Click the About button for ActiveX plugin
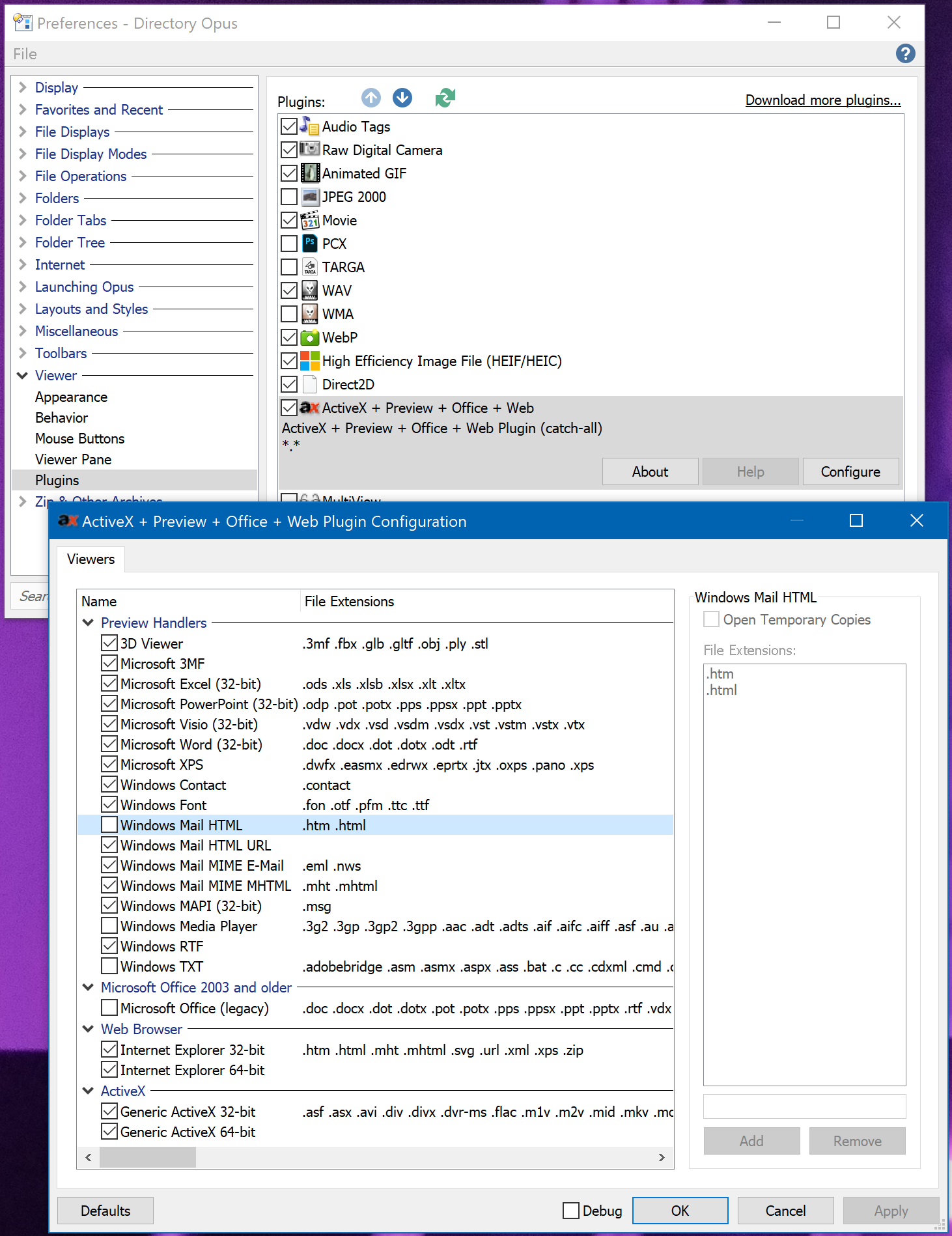952x1236 pixels. pyautogui.click(x=650, y=471)
